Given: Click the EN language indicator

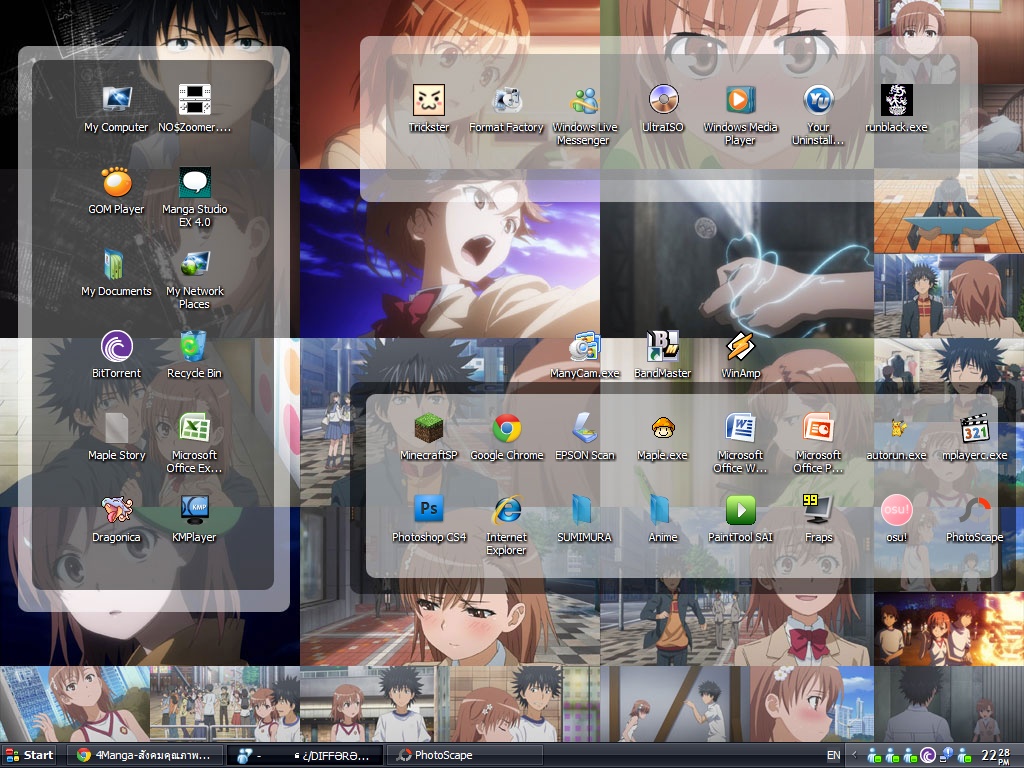Looking at the screenshot, I should [x=834, y=756].
